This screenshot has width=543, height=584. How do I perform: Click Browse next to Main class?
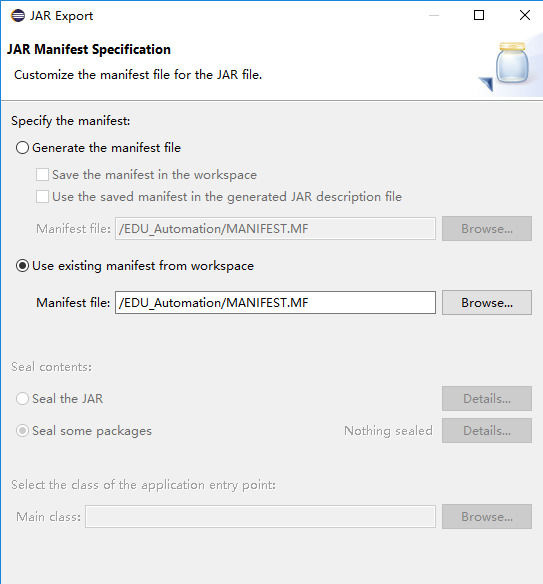click(487, 517)
